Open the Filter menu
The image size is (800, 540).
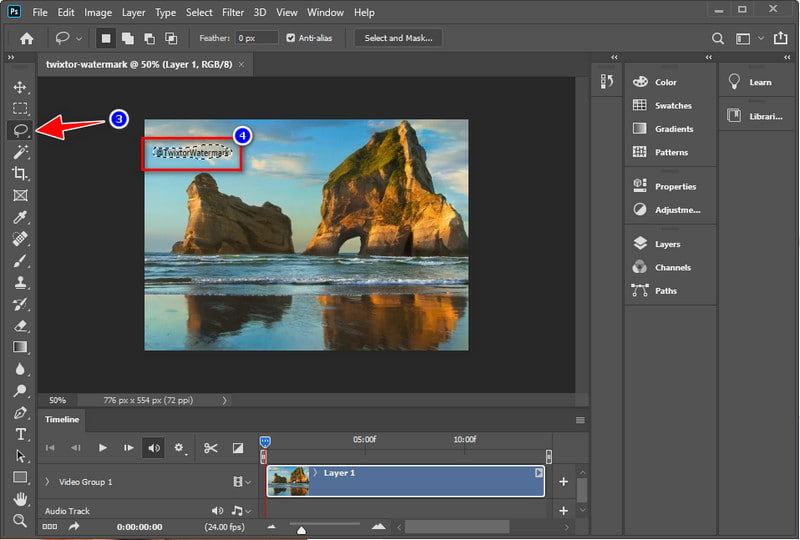click(233, 12)
